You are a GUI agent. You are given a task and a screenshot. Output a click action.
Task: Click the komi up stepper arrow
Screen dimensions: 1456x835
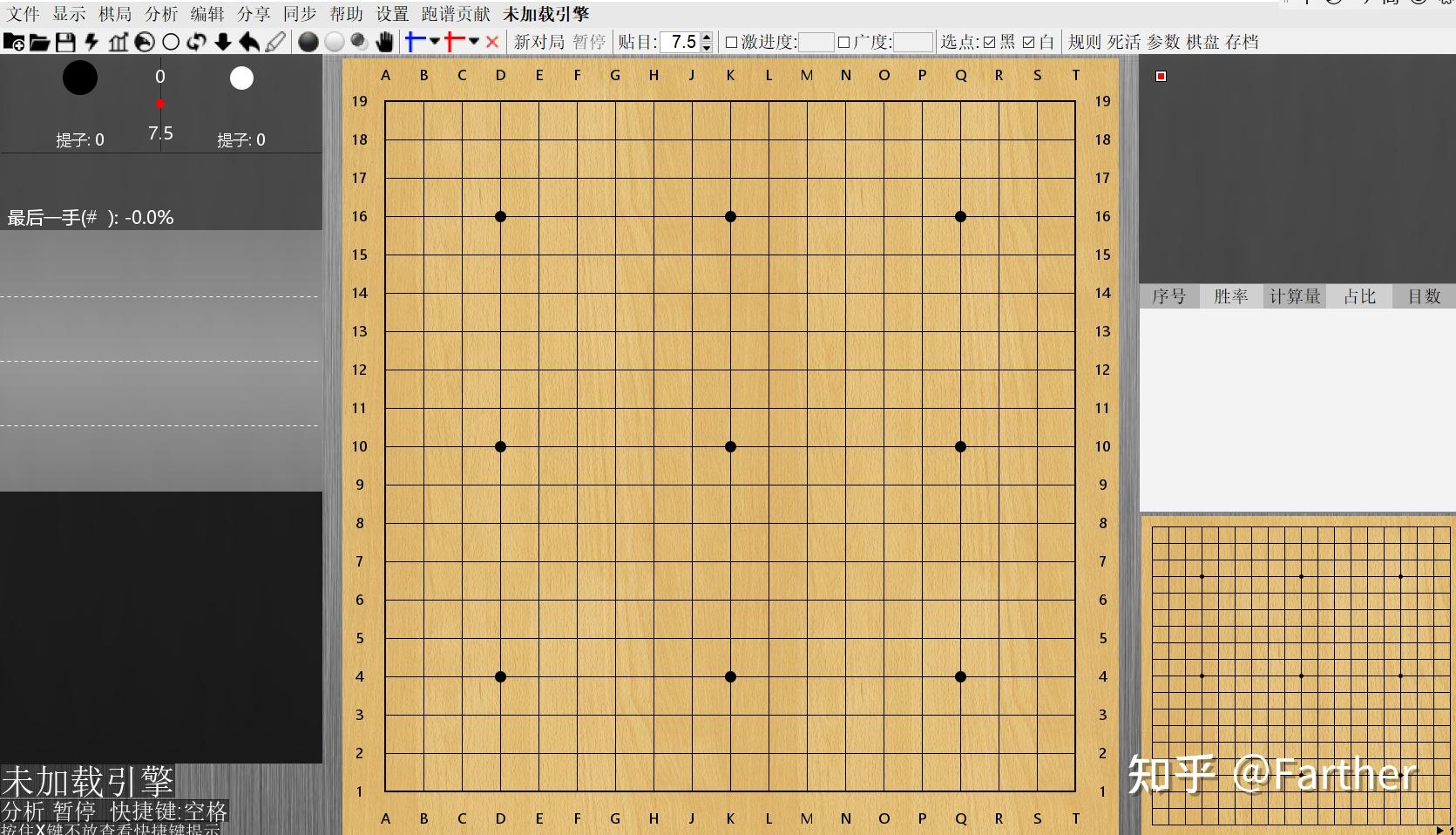706,37
